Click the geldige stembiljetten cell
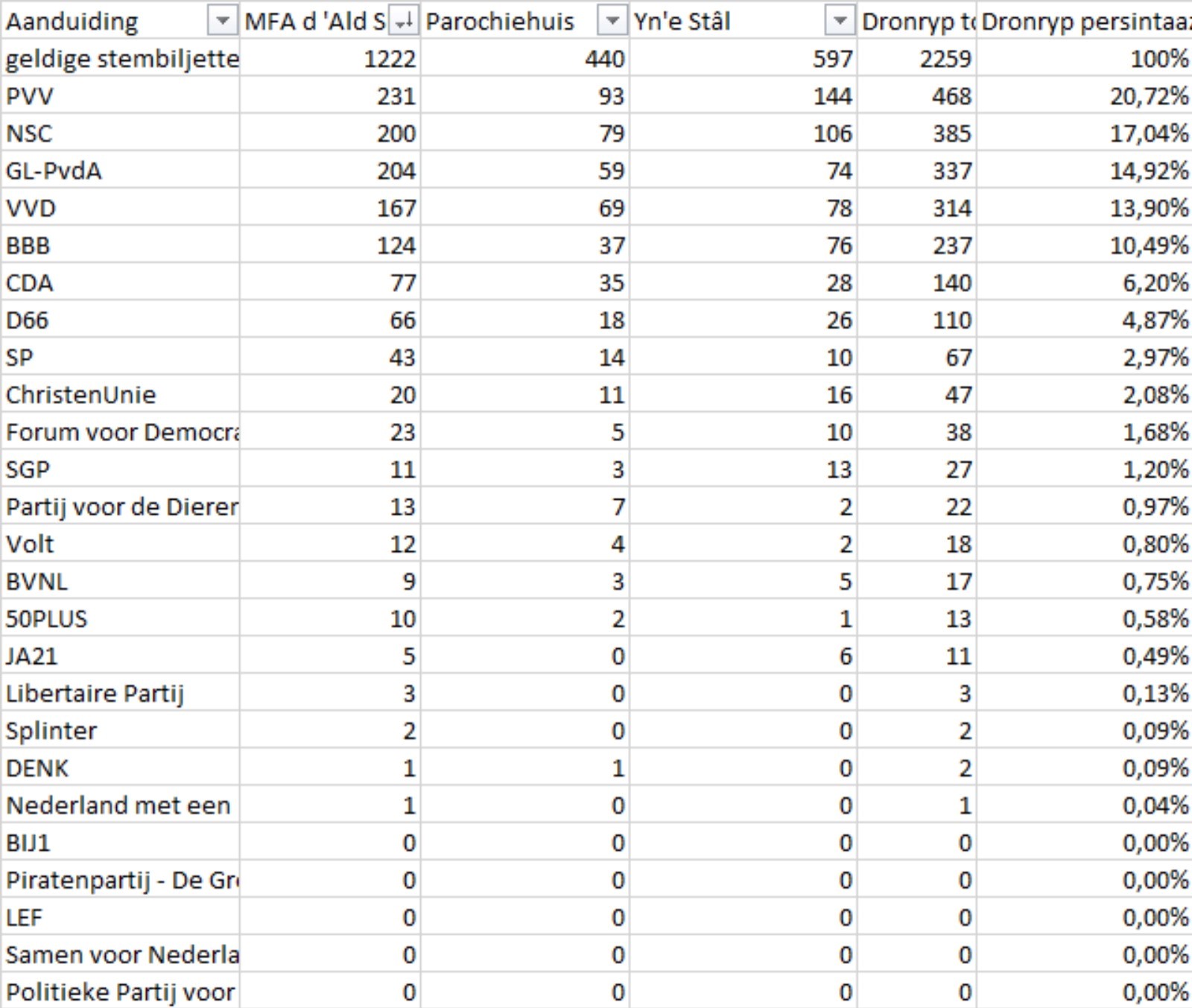Image resolution: width=1192 pixels, height=1008 pixels. click(x=121, y=58)
